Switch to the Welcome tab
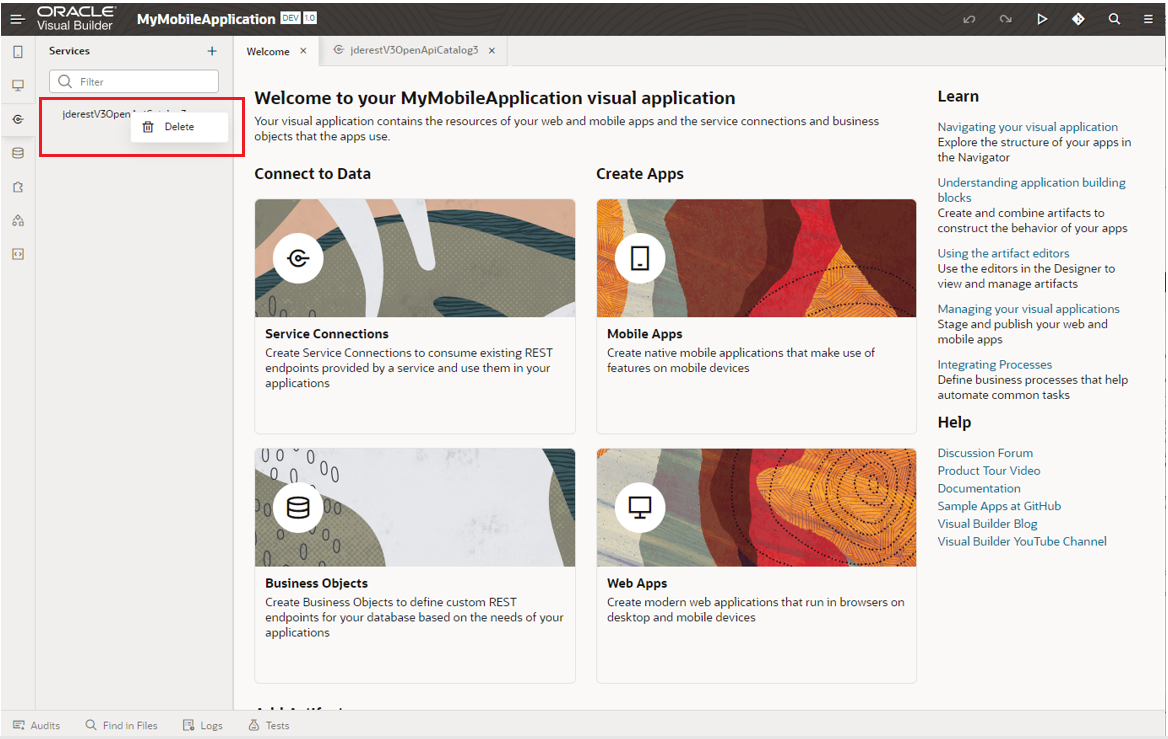 [268, 51]
